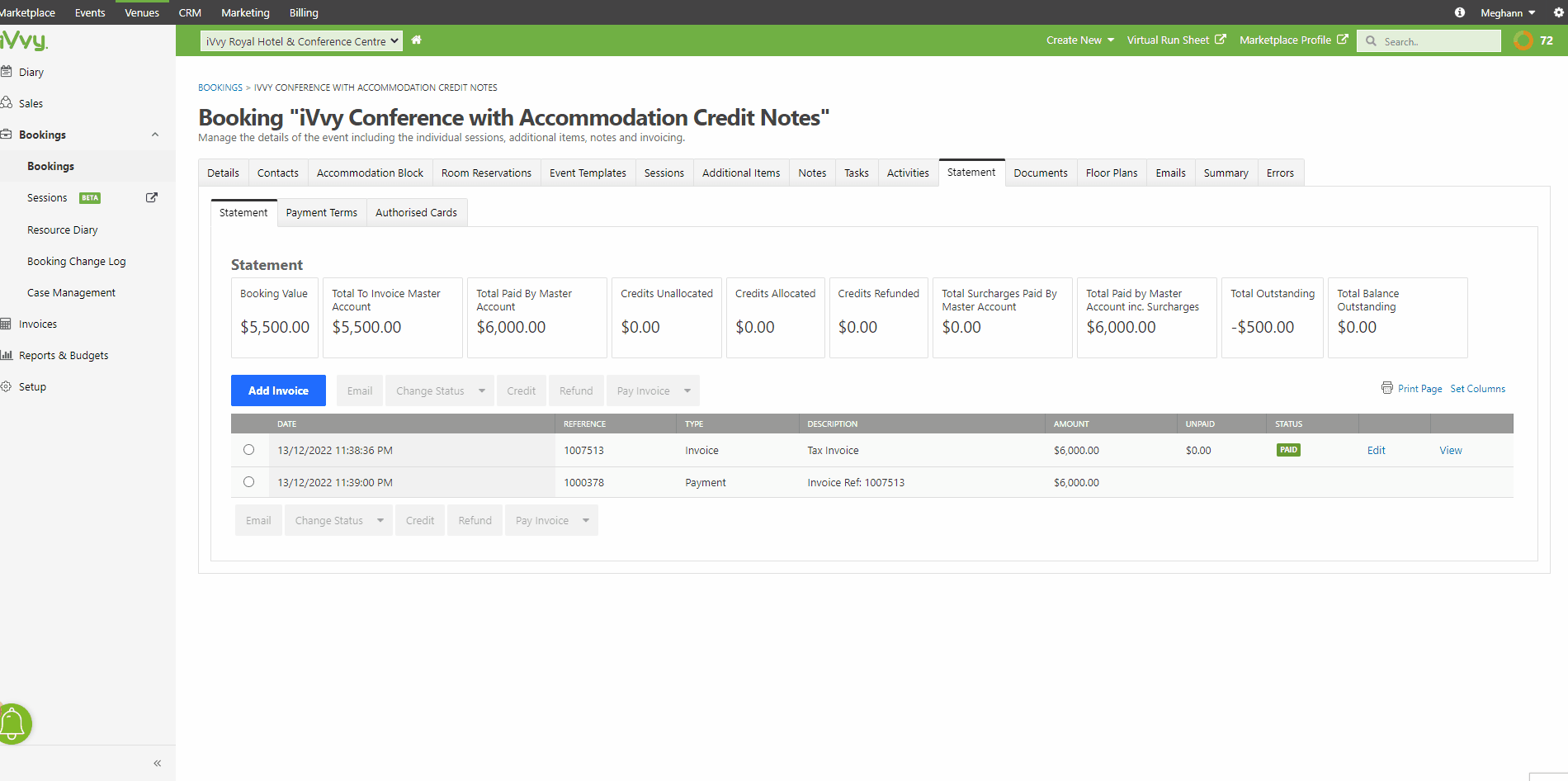
Task: Switch to the Summary tab
Action: point(1226,173)
